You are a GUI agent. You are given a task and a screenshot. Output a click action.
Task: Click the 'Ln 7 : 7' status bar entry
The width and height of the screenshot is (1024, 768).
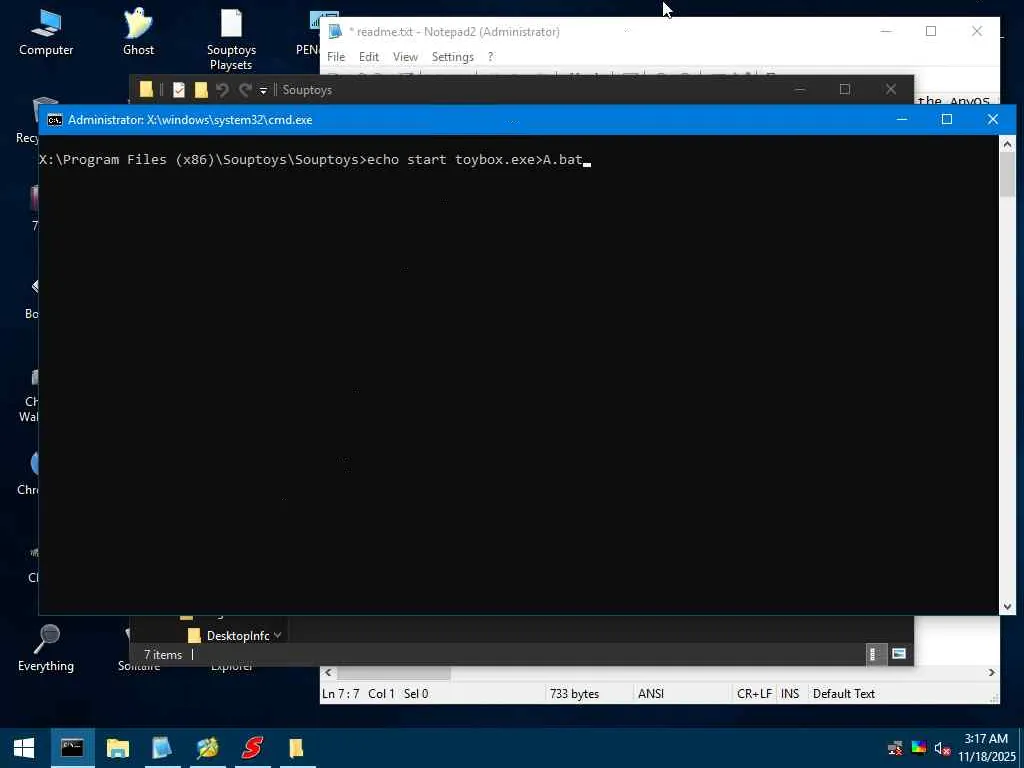pyautogui.click(x=340, y=694)
